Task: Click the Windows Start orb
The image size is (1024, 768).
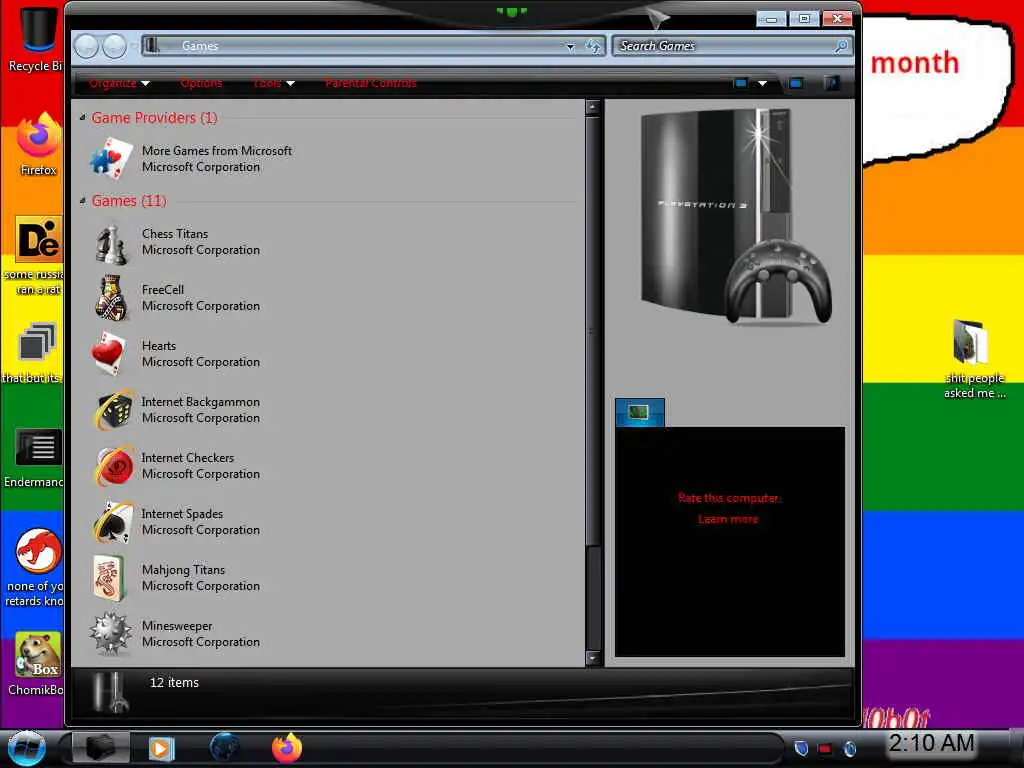Action: coord(27,748)
